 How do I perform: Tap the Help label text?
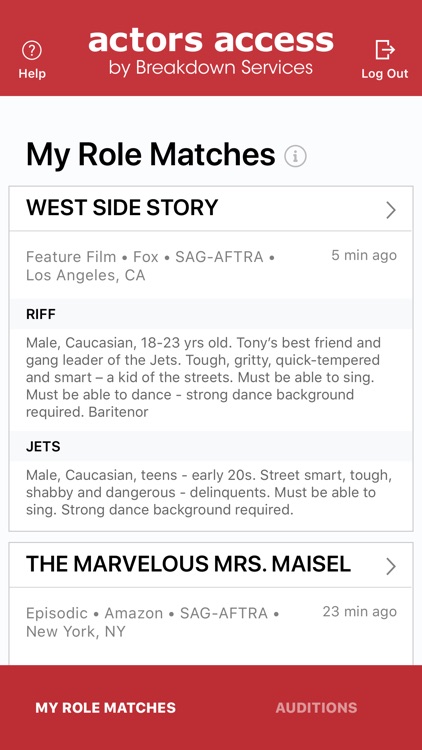[x=32, y=74]
